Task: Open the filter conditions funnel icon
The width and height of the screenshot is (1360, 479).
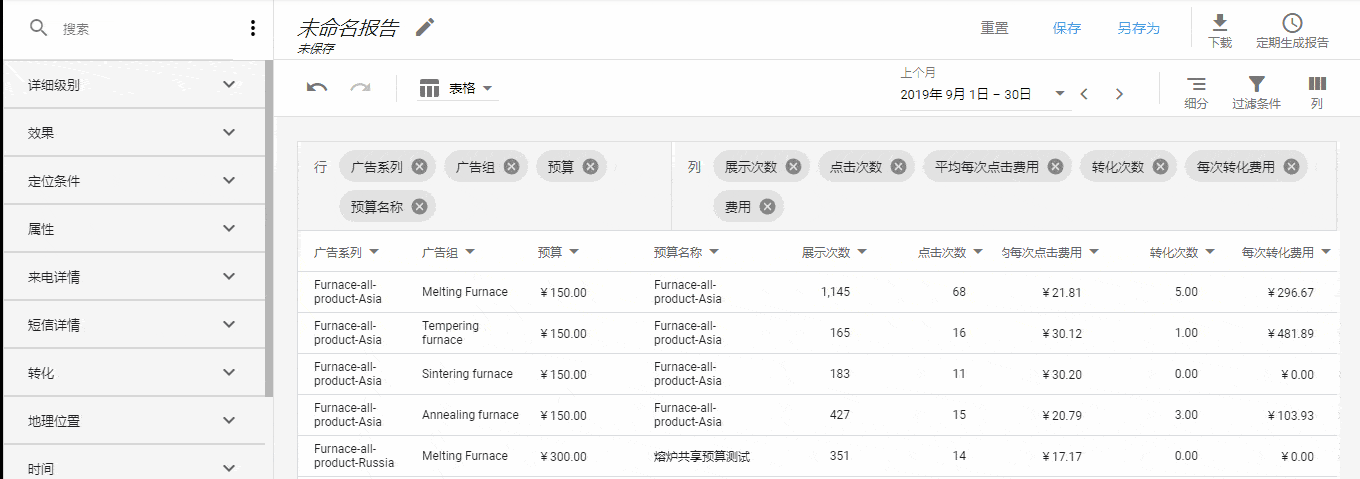Action: (1256, 84)
